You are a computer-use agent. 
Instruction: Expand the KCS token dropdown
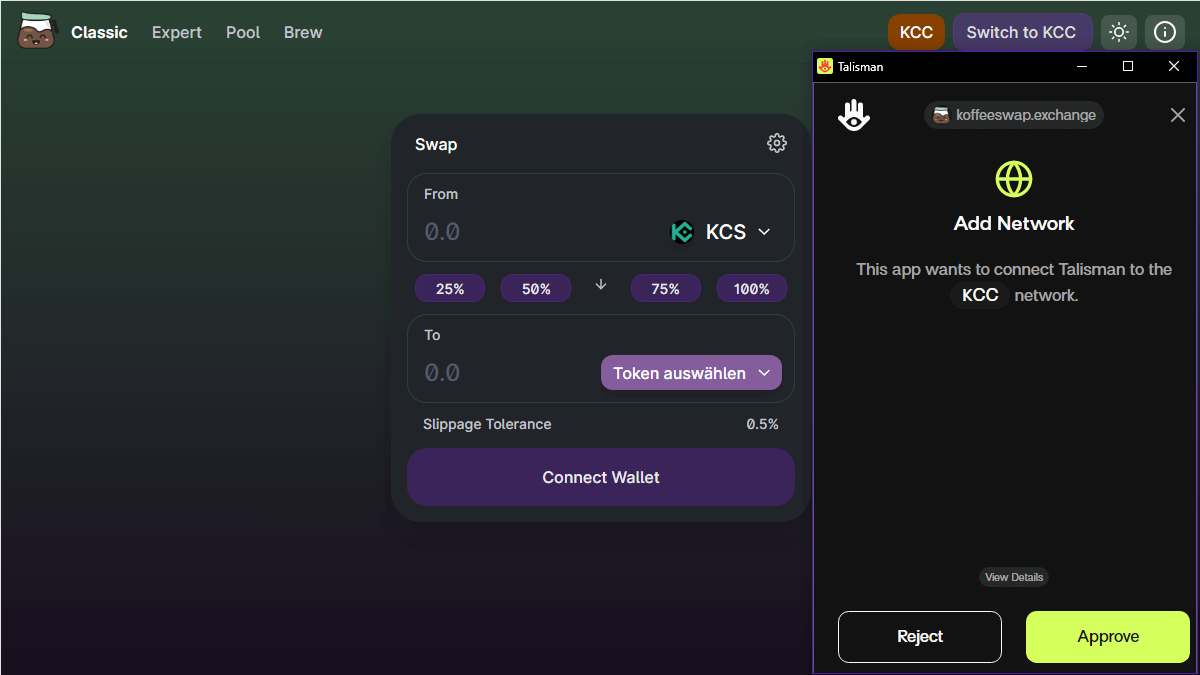(764, 232)
